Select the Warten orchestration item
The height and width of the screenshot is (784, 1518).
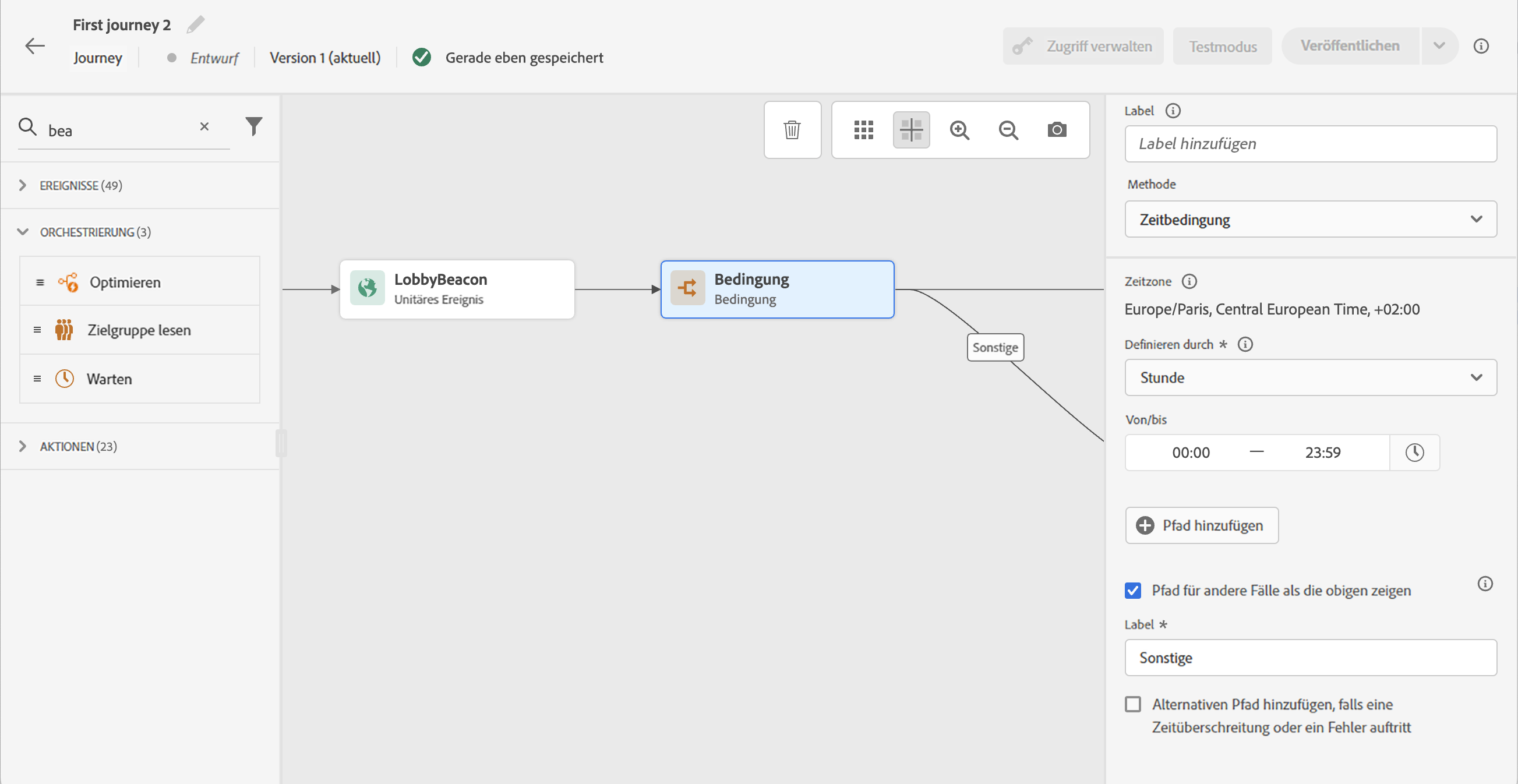110,379
